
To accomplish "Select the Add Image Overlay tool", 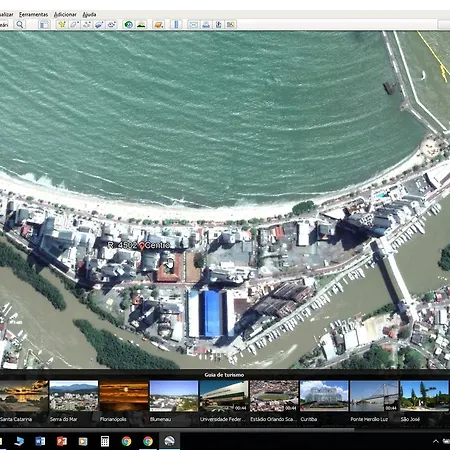I will pos(99,25).
